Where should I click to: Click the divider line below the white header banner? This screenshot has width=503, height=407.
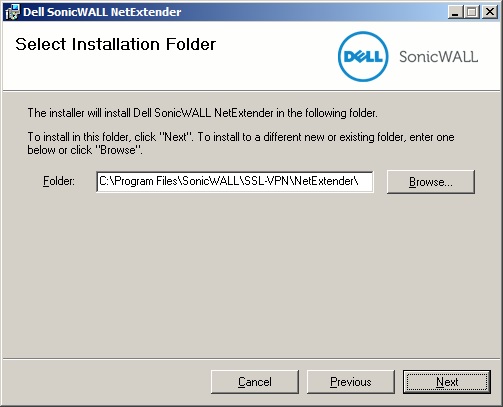(251, 90)
